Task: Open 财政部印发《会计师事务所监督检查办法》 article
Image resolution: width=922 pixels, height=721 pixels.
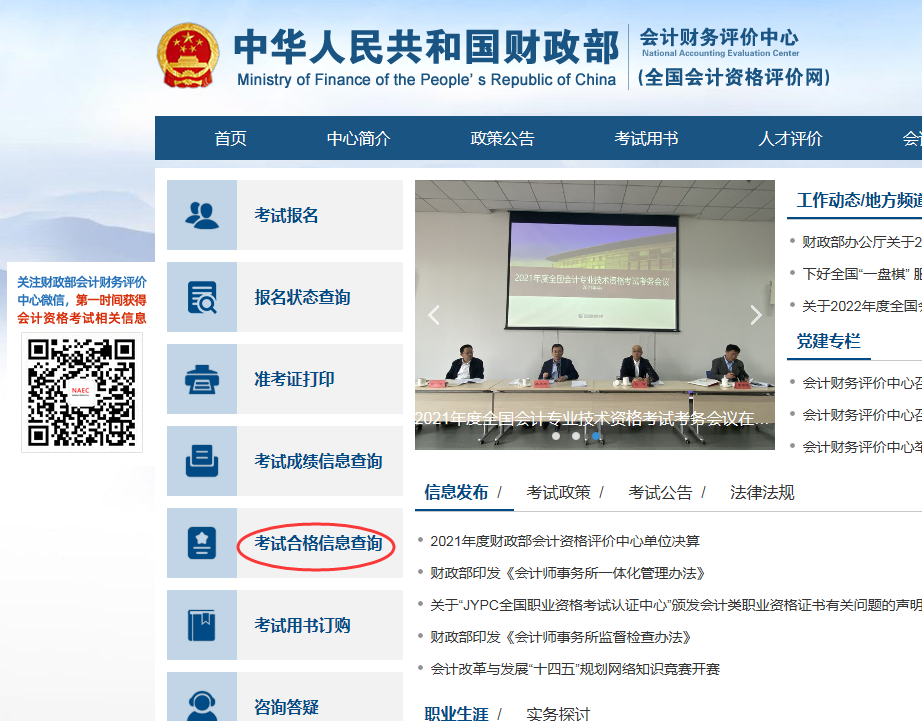Action: [561, 637]
